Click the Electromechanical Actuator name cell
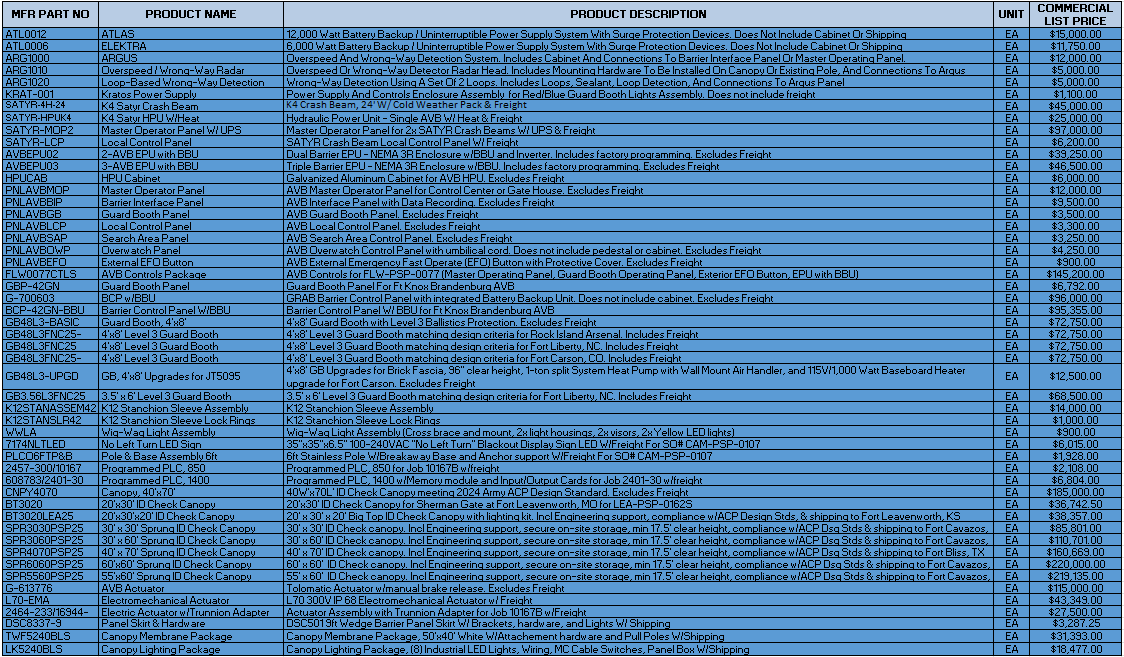The width and height of the screenshot is (1124, 657). click(x=190, y=600)
